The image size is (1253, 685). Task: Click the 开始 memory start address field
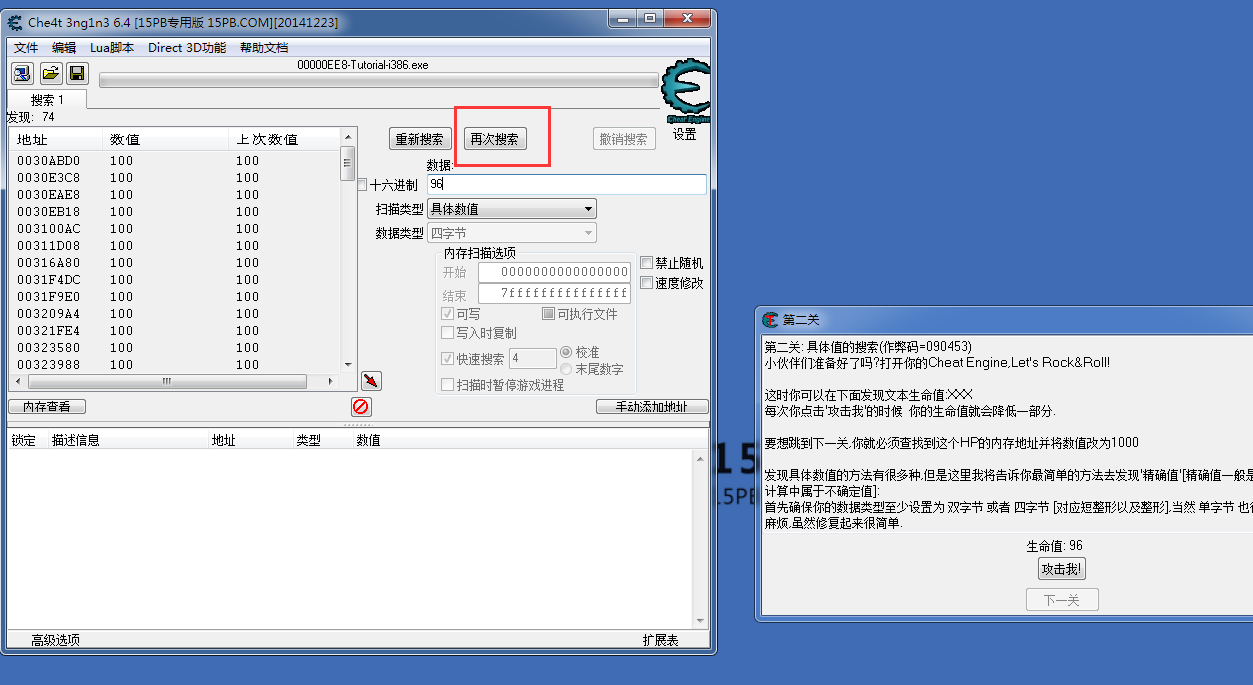pos(554,272)
